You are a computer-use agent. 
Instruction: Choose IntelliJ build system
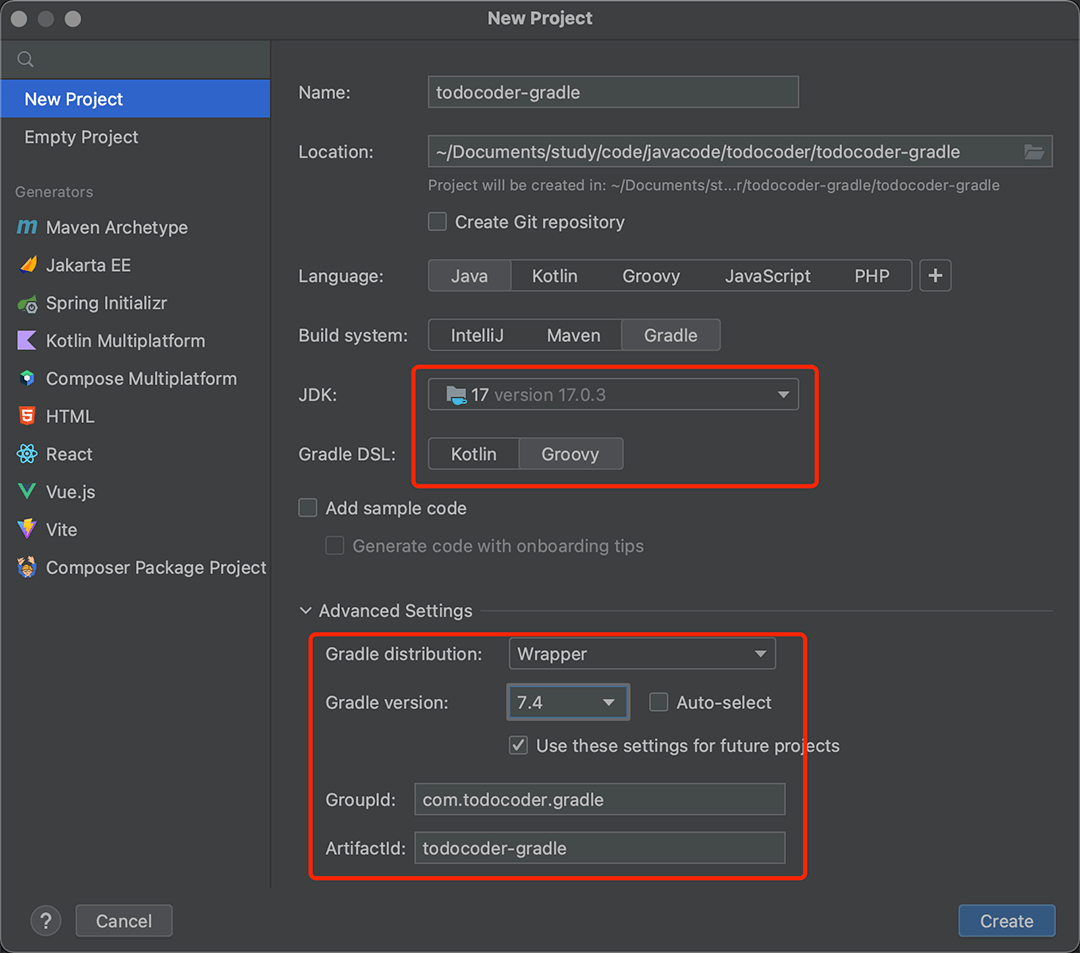pyautogui.click(x=477, y=335)
